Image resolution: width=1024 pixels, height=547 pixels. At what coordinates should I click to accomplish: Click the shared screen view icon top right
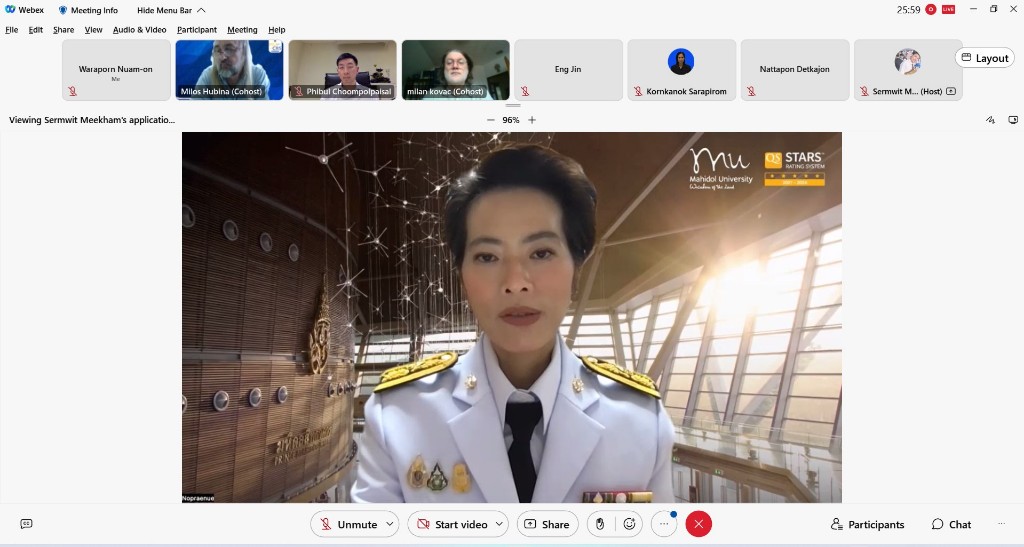pos(1013,120)
